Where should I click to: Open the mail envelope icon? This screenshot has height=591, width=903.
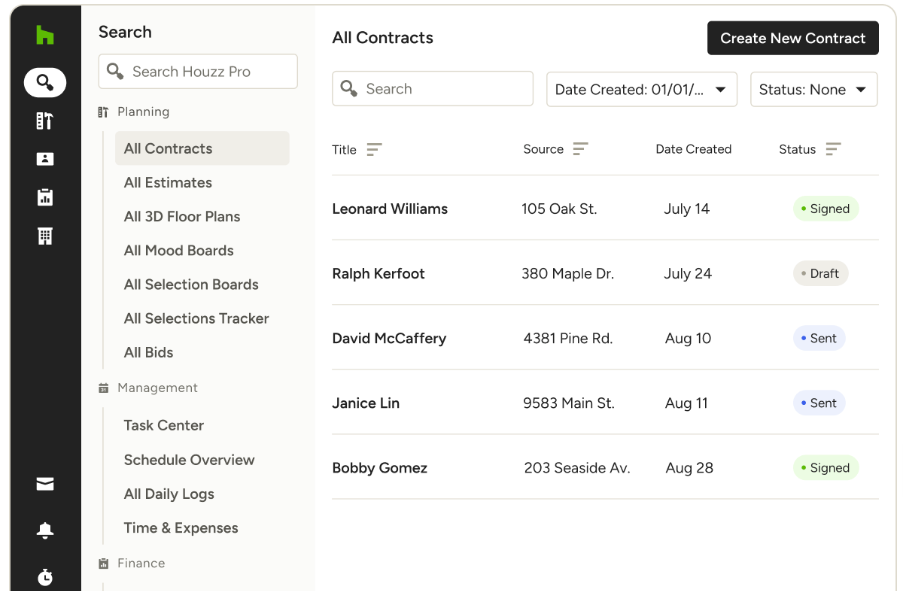point(45,484)
